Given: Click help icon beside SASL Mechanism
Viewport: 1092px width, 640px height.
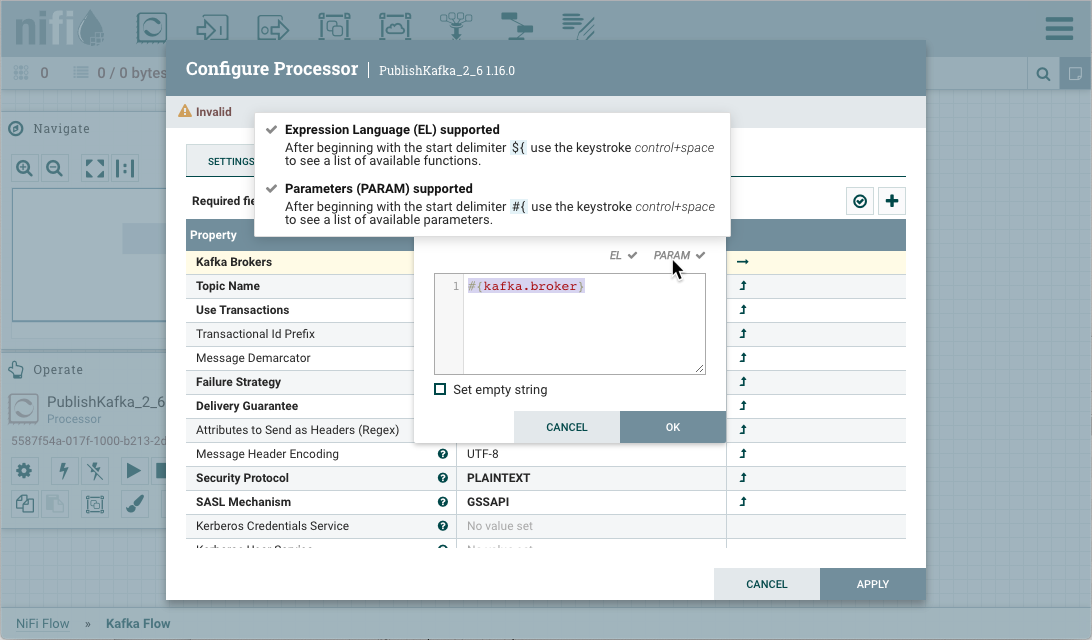Looking at the screenshot, I should (443, 502).
